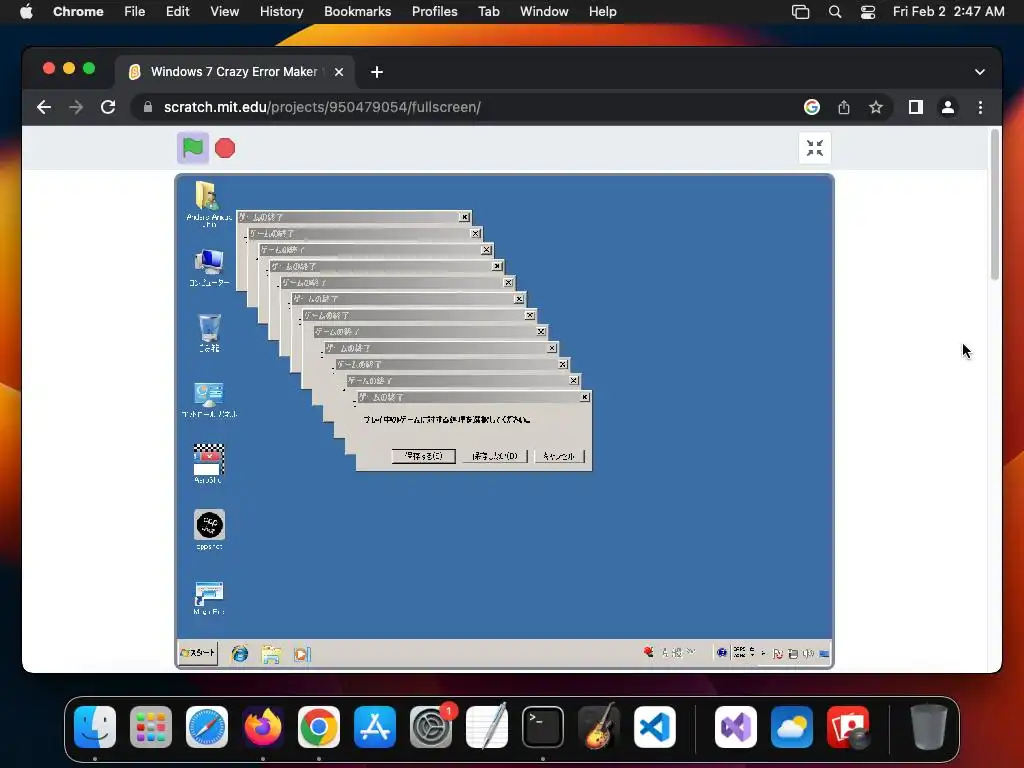Go back in Chrome
Screen dimensions: 1024x768
click(x=44, y=107)
